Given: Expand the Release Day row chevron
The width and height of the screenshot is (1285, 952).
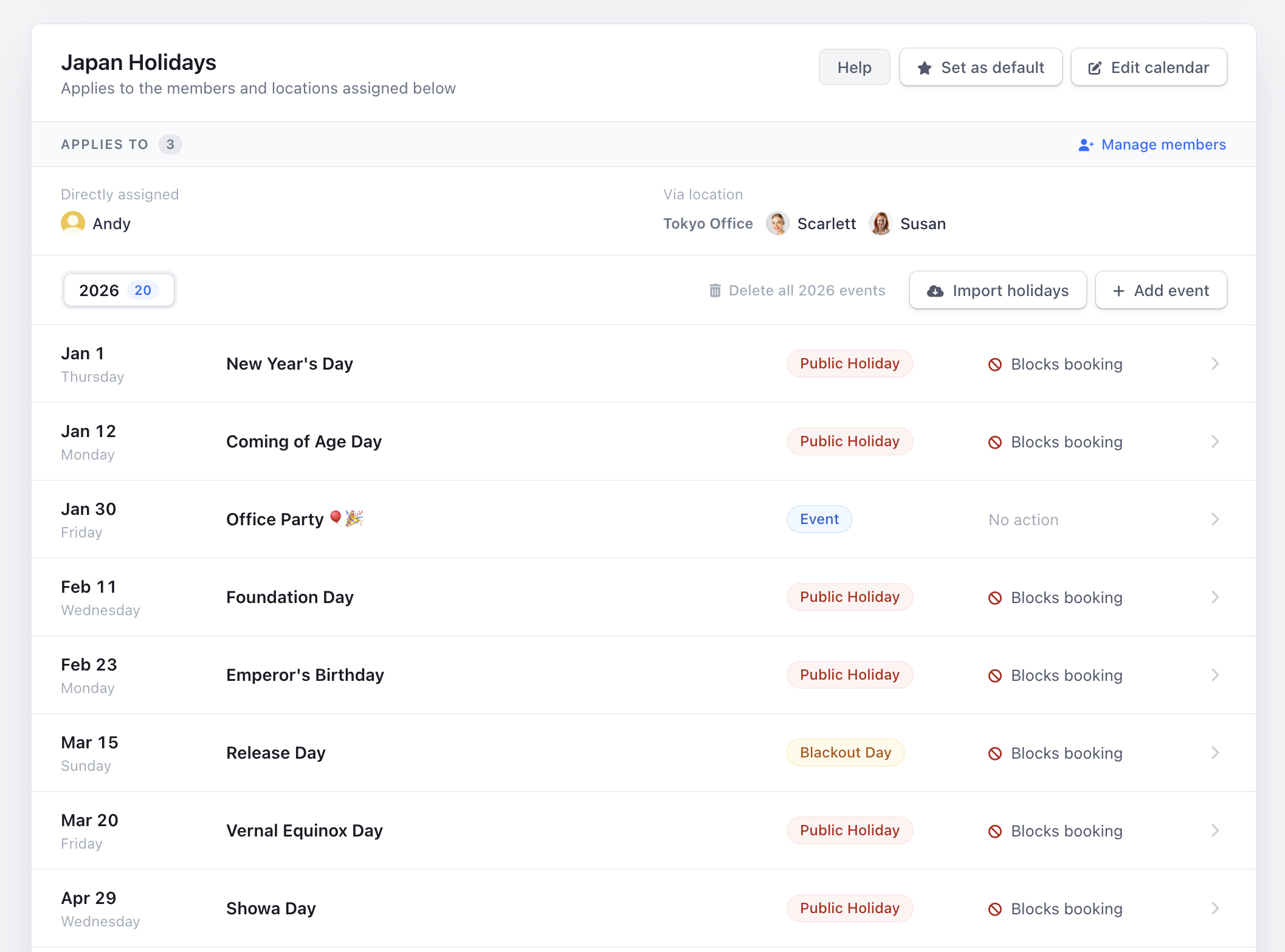Looking at the screenshot, I should coord(1215,753).
